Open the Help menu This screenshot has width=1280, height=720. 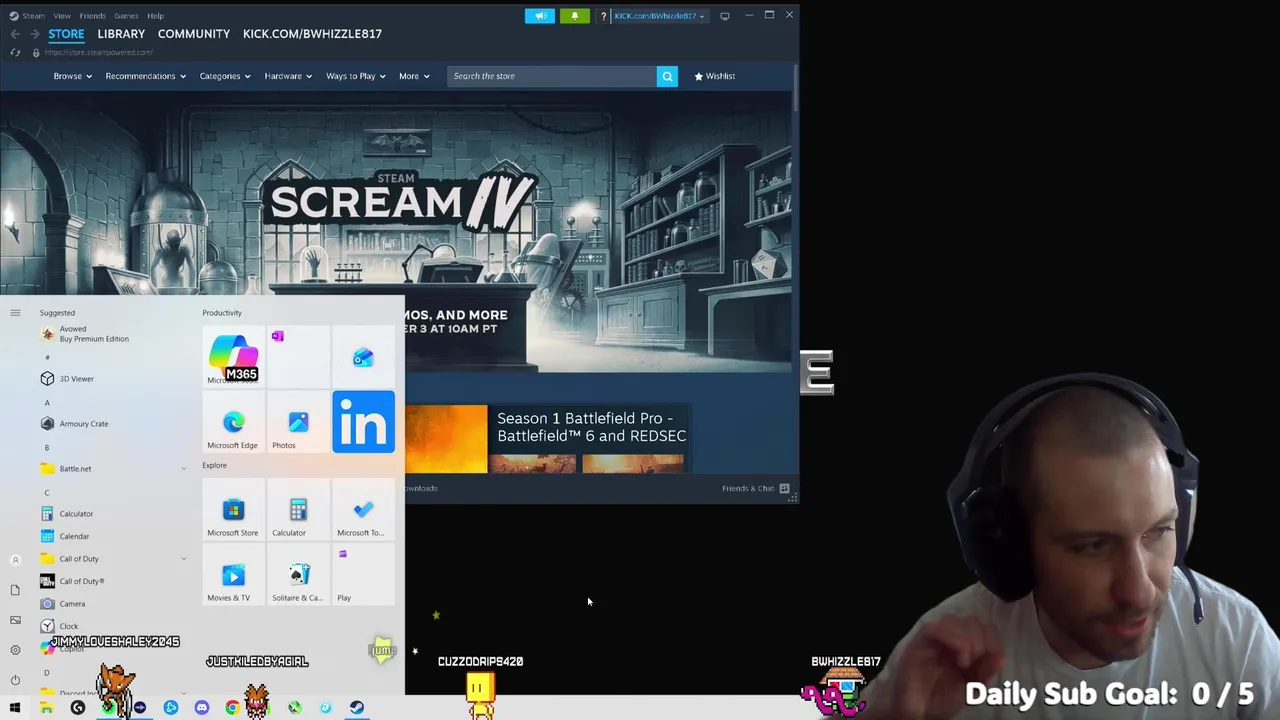point(155,16)
